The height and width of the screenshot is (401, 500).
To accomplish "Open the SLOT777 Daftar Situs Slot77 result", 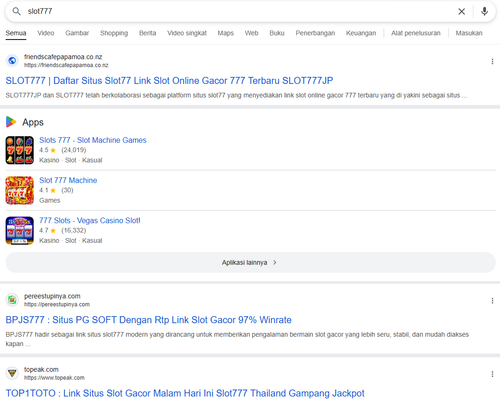I will [169, 81].
